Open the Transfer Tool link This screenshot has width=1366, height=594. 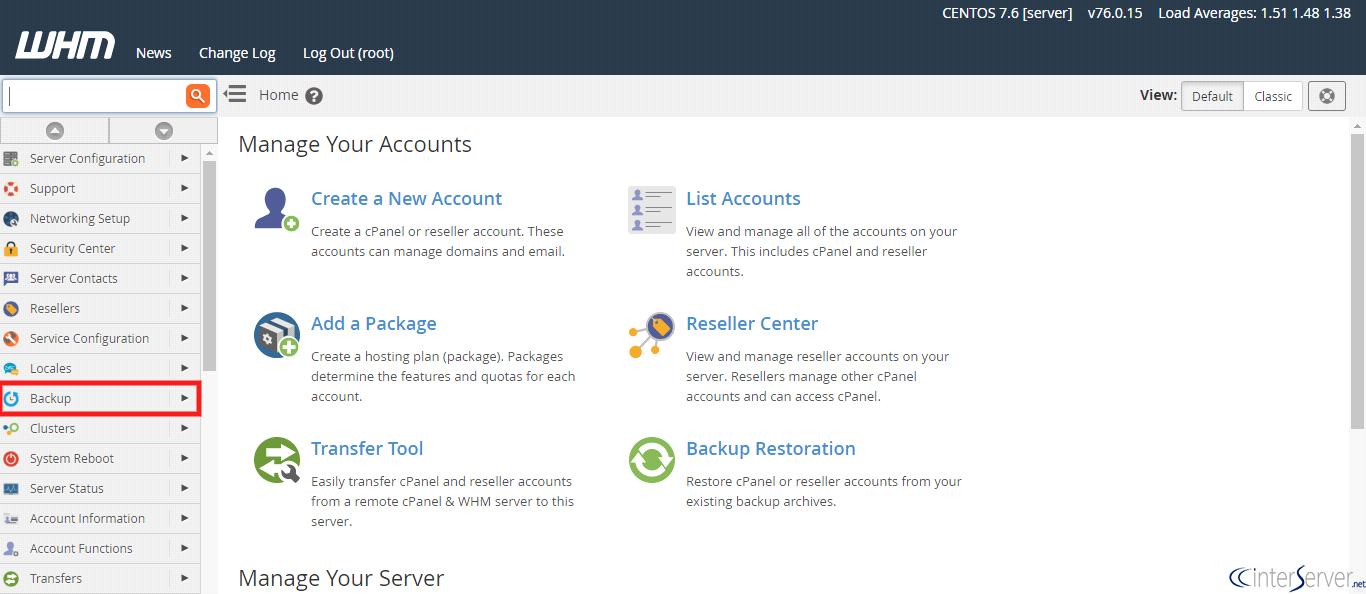(367, 449)
